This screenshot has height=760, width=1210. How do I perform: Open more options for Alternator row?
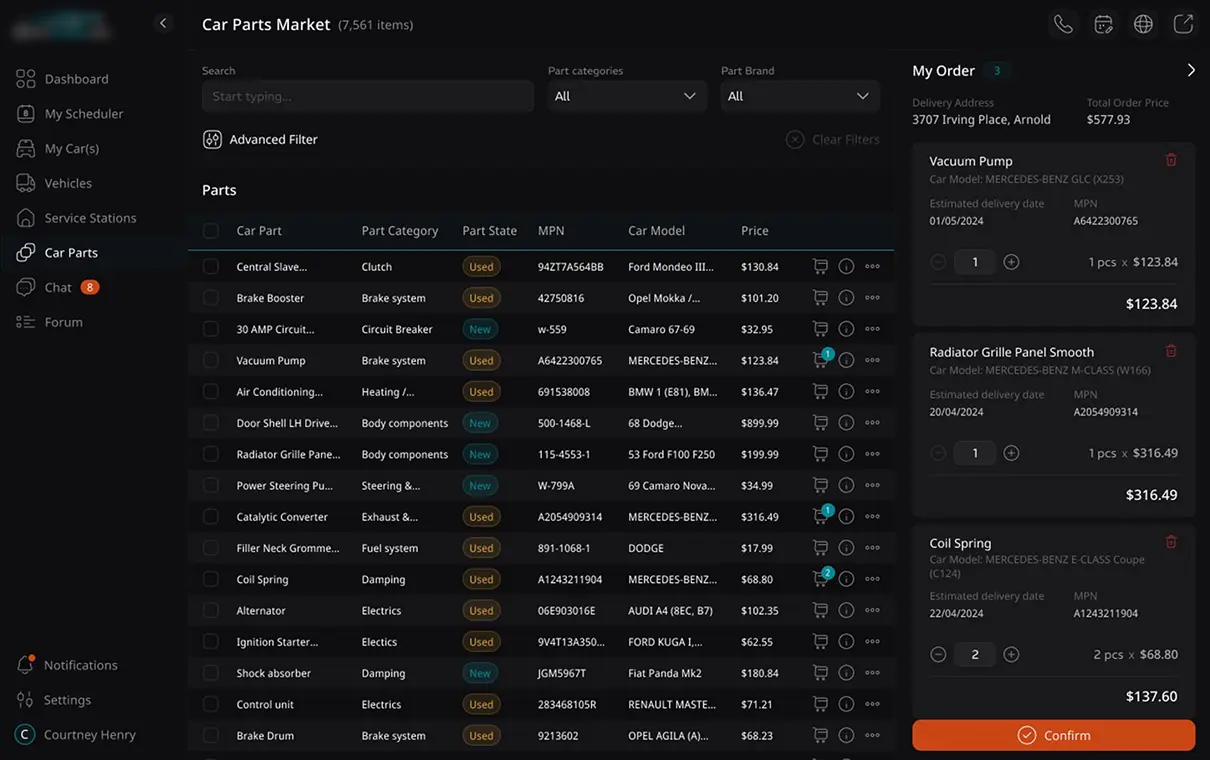[x=872, y=610]
